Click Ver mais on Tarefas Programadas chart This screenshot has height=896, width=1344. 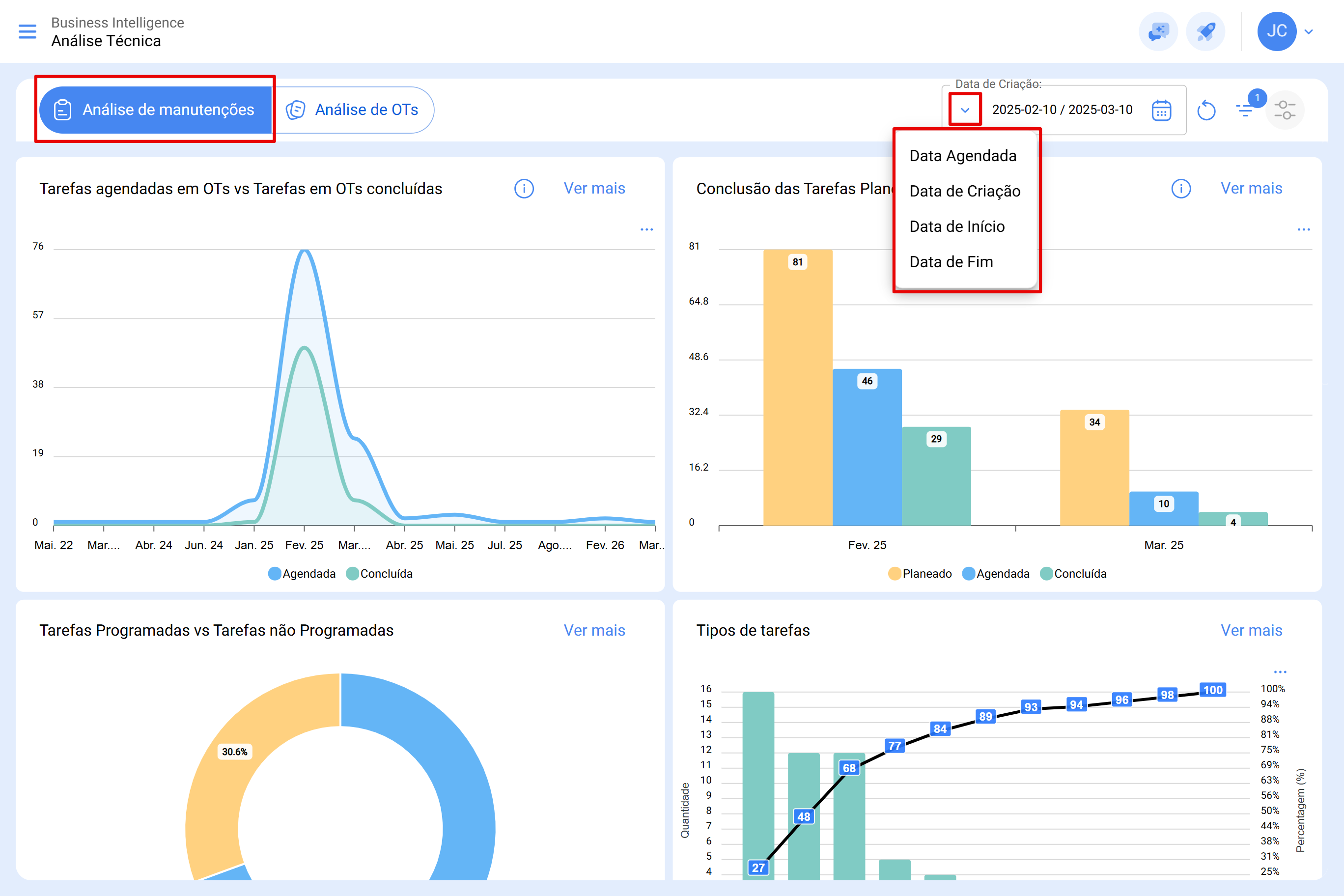click(x=594, y=630)
